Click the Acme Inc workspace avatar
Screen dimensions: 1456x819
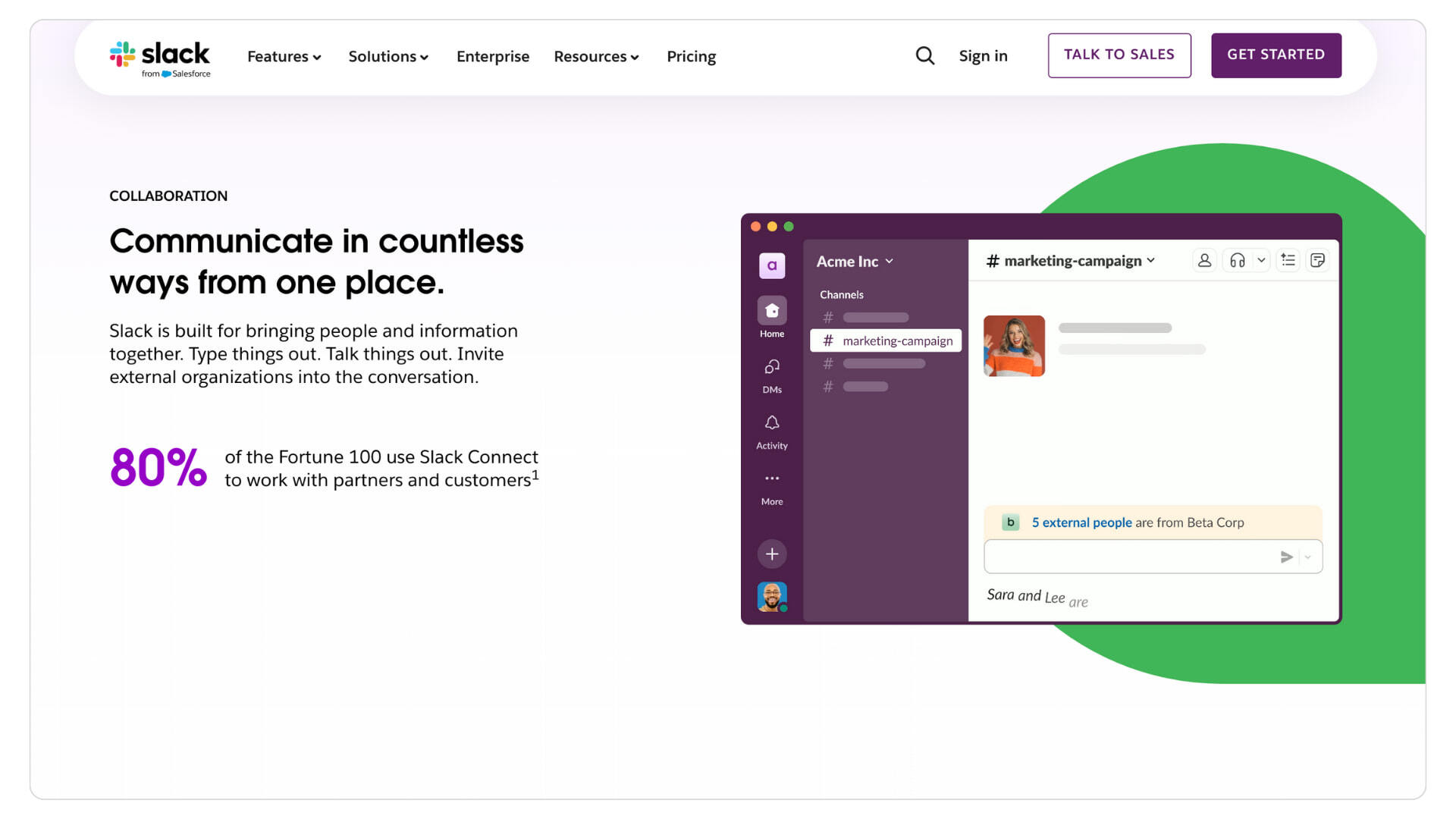[771, 266]
